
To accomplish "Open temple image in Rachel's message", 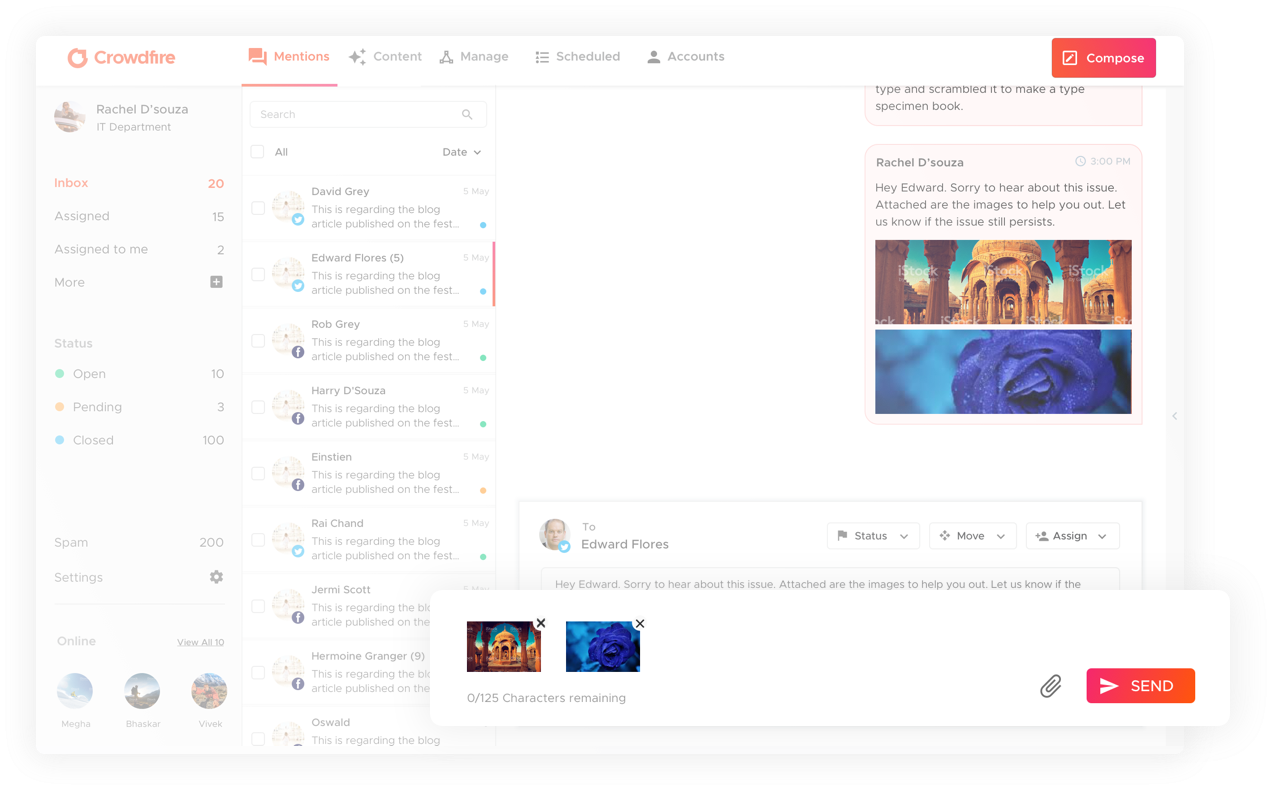I will pos(1003,282).
